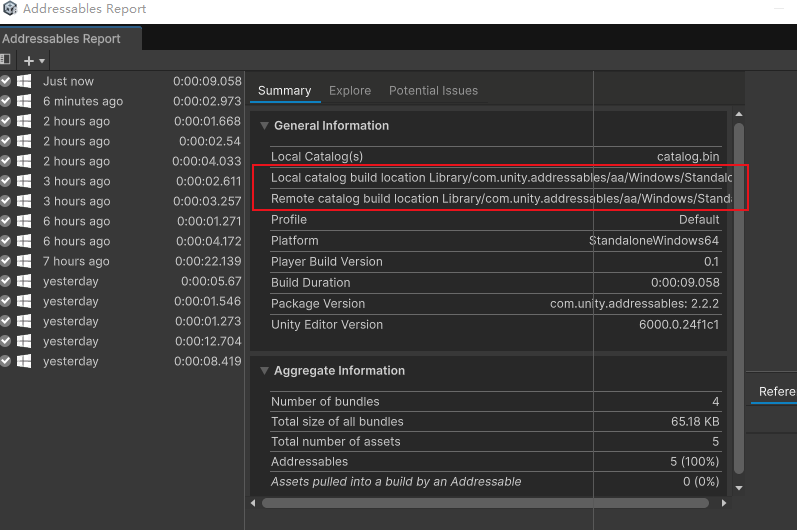797x530 pixels.
Task: Click the Unity Editor Version value
Action: coord(679,325)
